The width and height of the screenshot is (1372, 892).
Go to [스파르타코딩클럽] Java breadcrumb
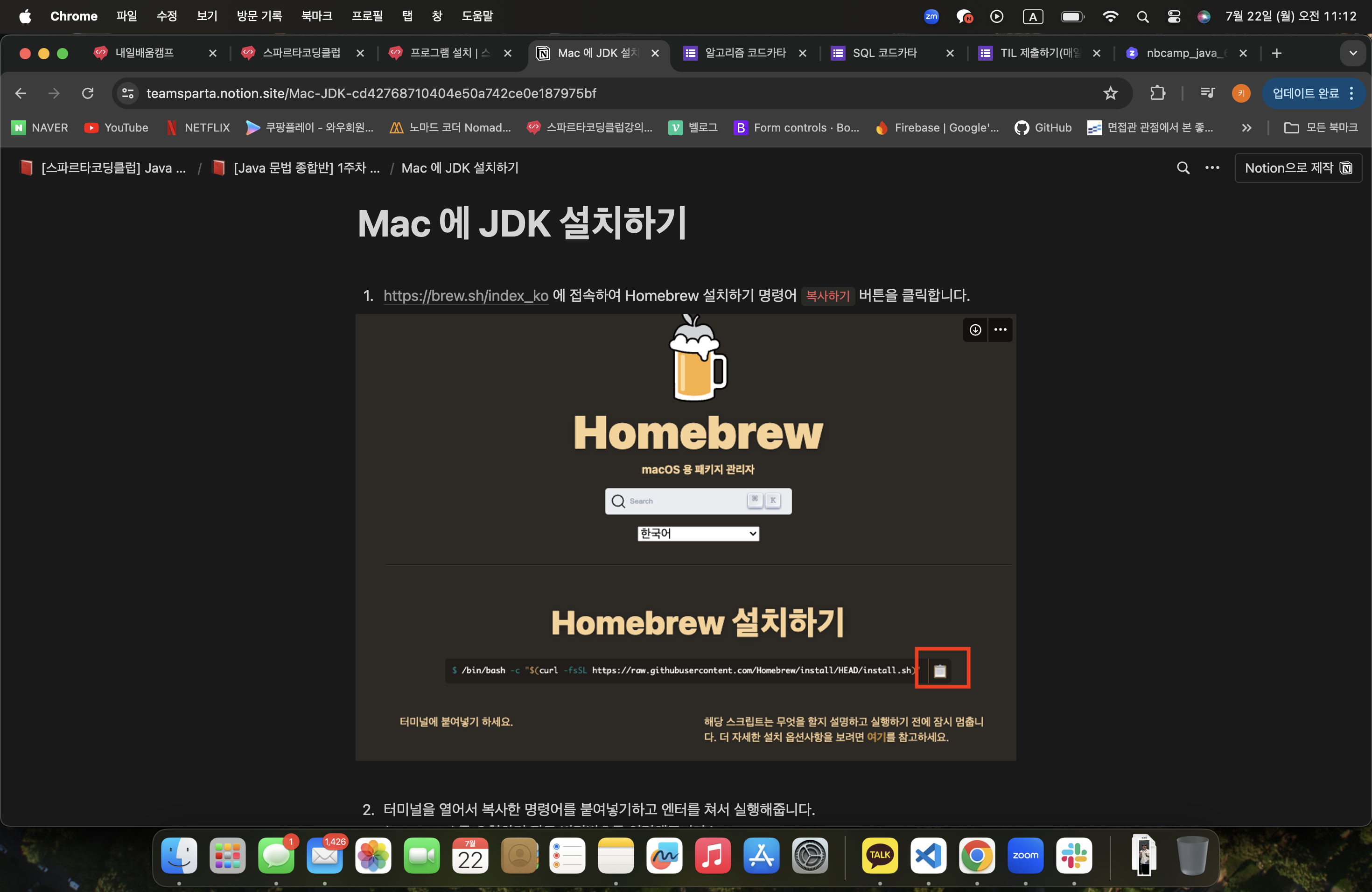click(x=103, y=167)
